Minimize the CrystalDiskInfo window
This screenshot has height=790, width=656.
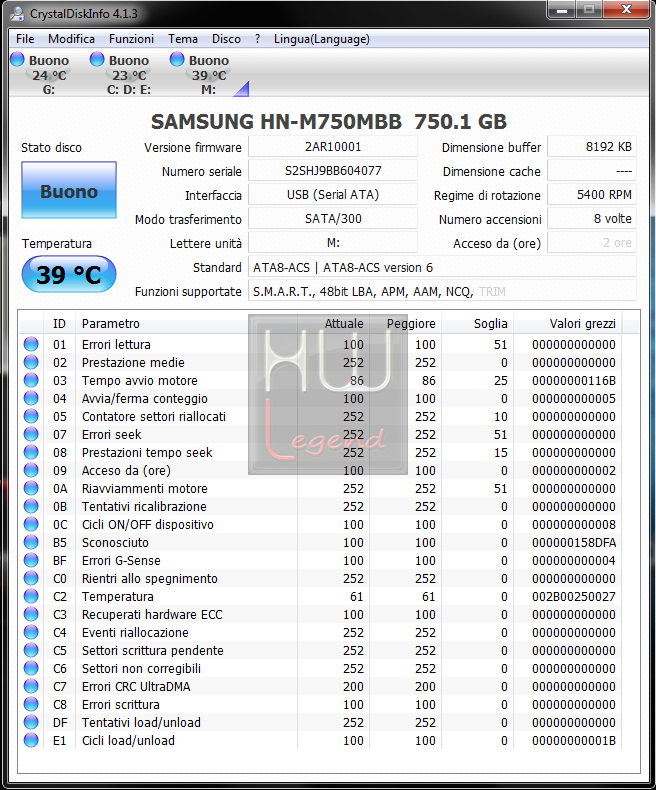coord(562,10)
